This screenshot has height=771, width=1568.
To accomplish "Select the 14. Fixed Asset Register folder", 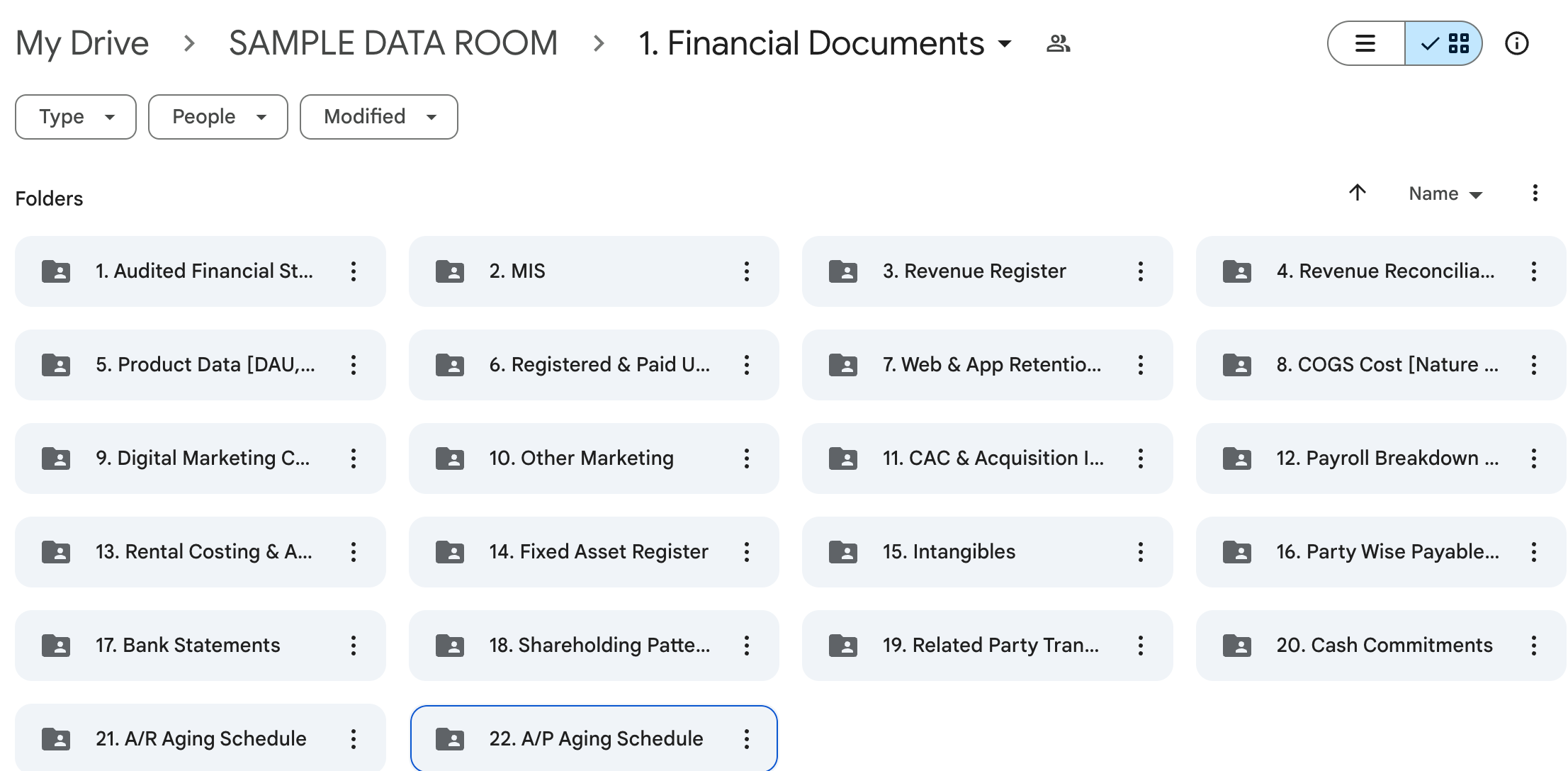I will (598, 552).
